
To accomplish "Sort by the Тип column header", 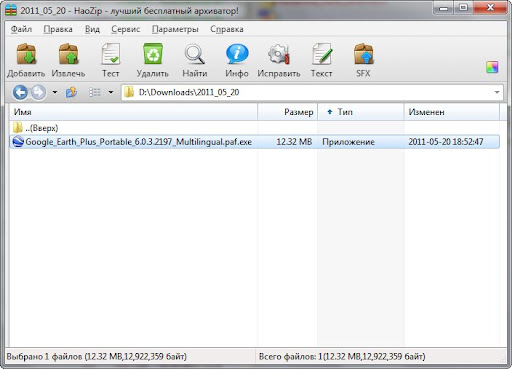I will [x=361, y=112].
